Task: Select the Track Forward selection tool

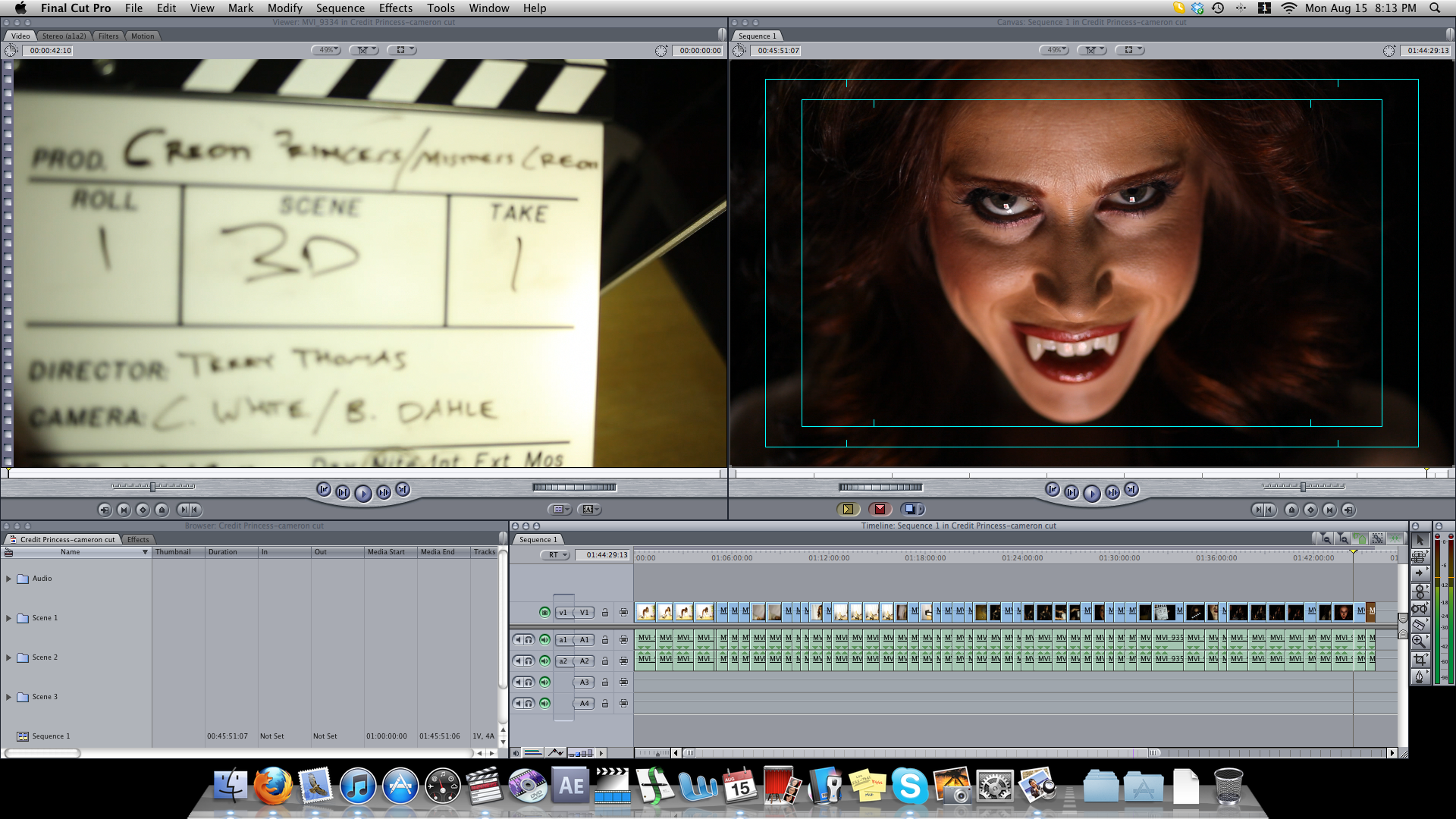Action: 1420,573
